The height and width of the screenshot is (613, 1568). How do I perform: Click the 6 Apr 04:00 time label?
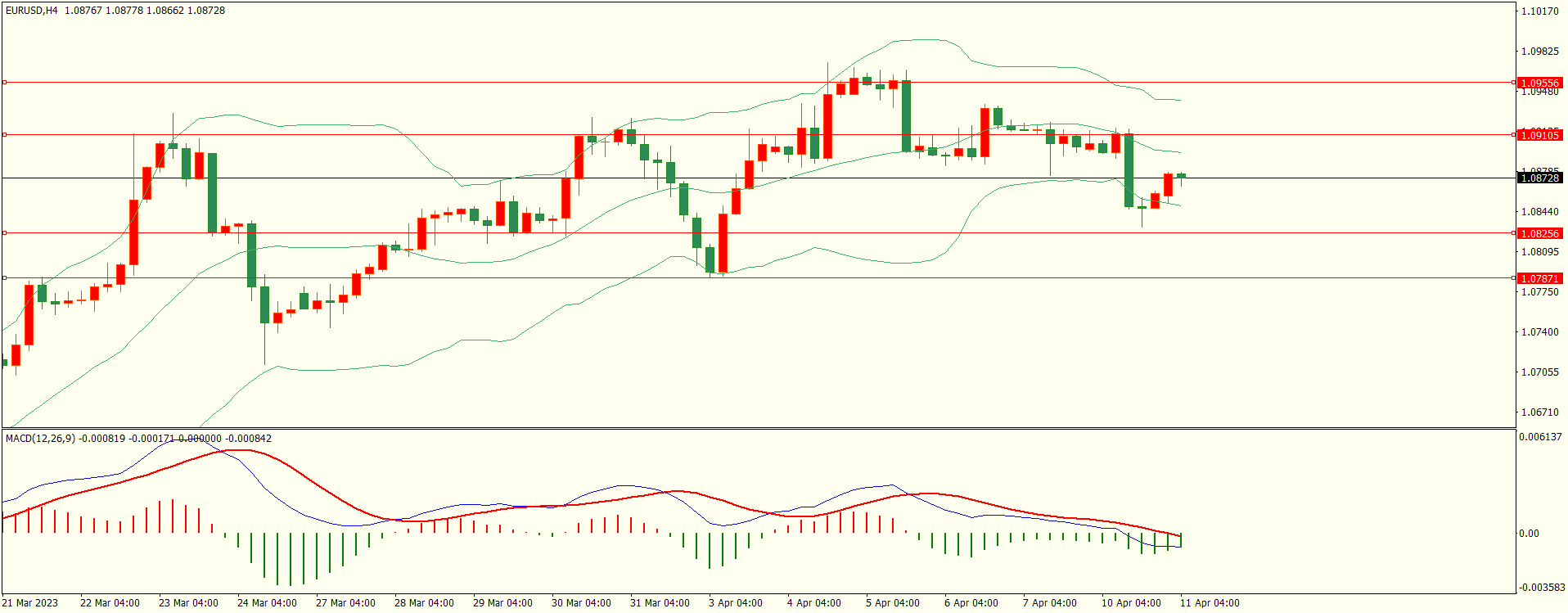coord(971,603)
